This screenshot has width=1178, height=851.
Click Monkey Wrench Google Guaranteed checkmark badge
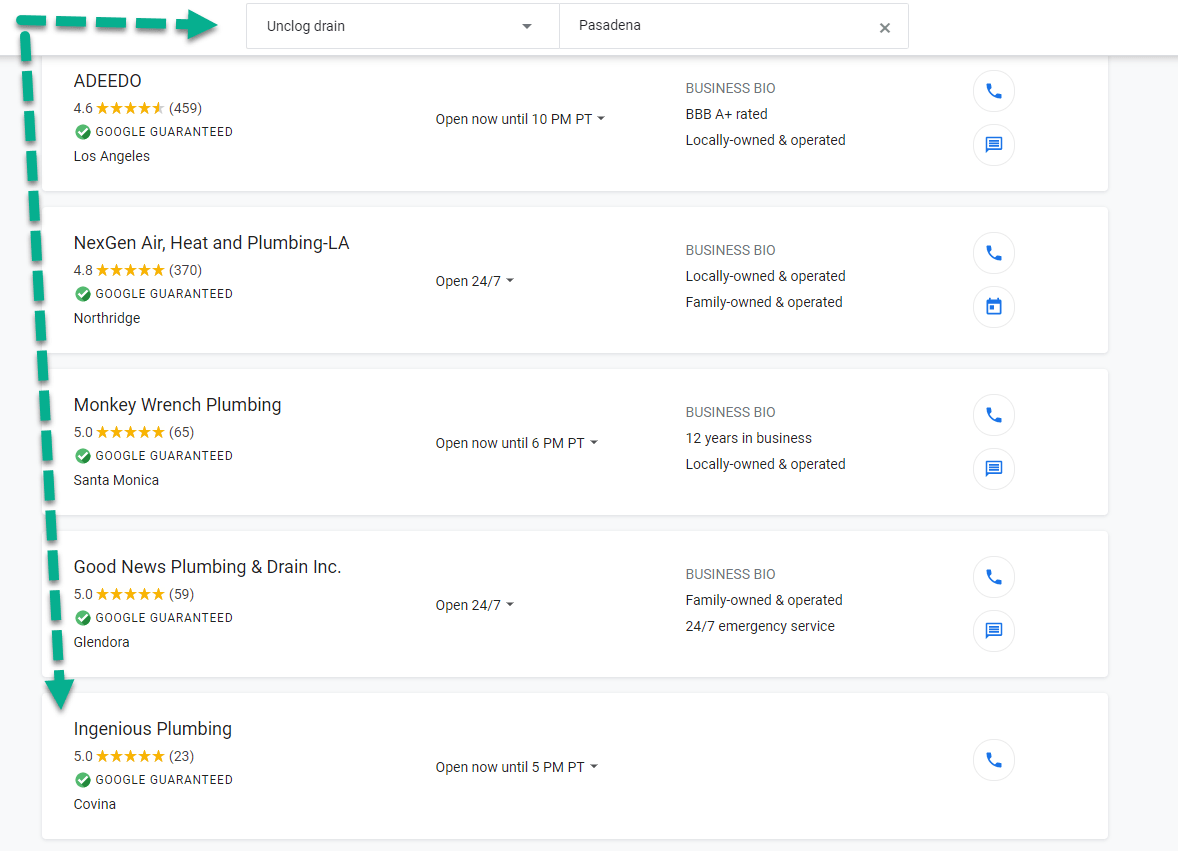[x=83, y=456]
